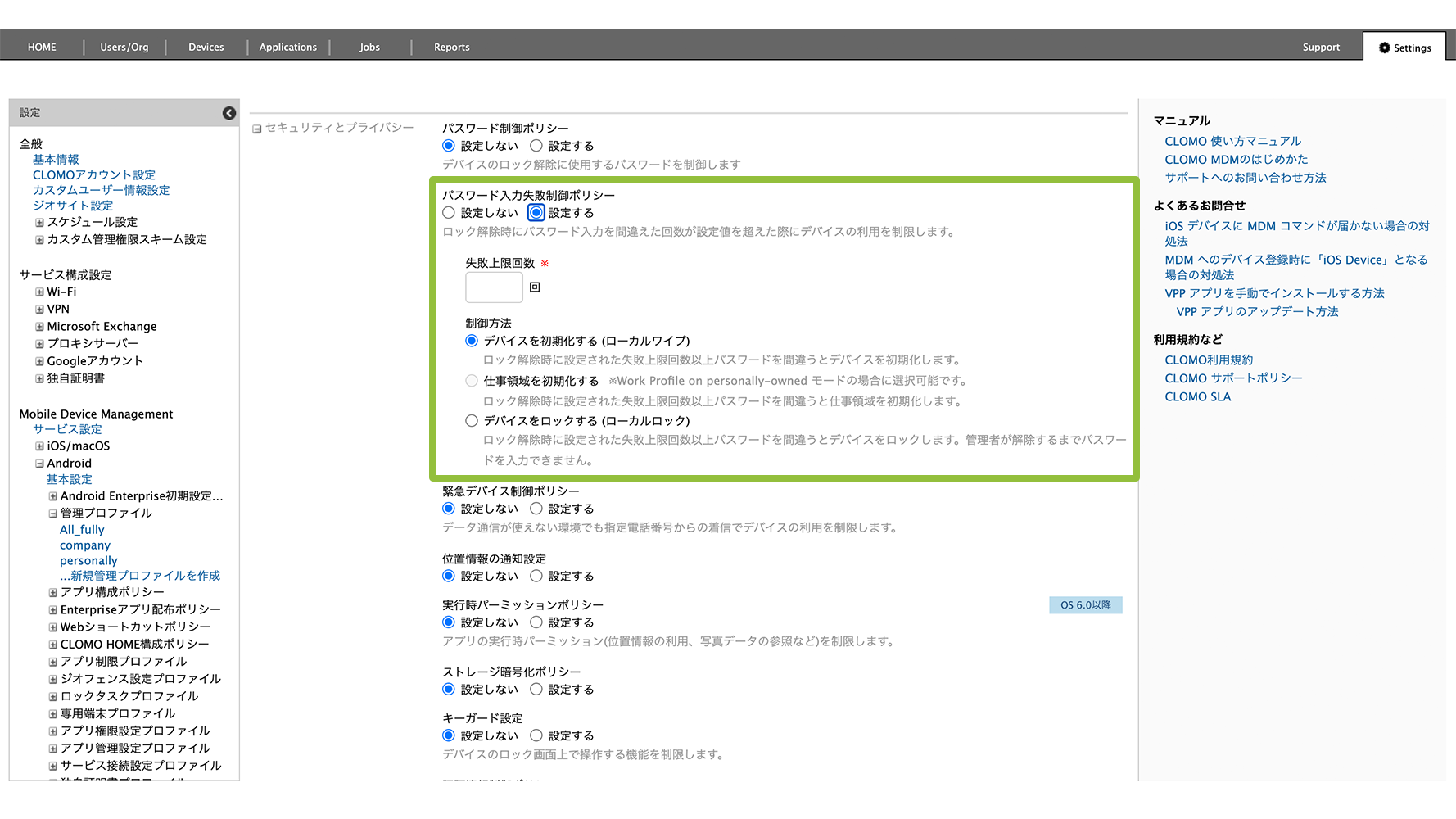
Task: Expand the iOS/macOS tree node
Action: point(39,446)
